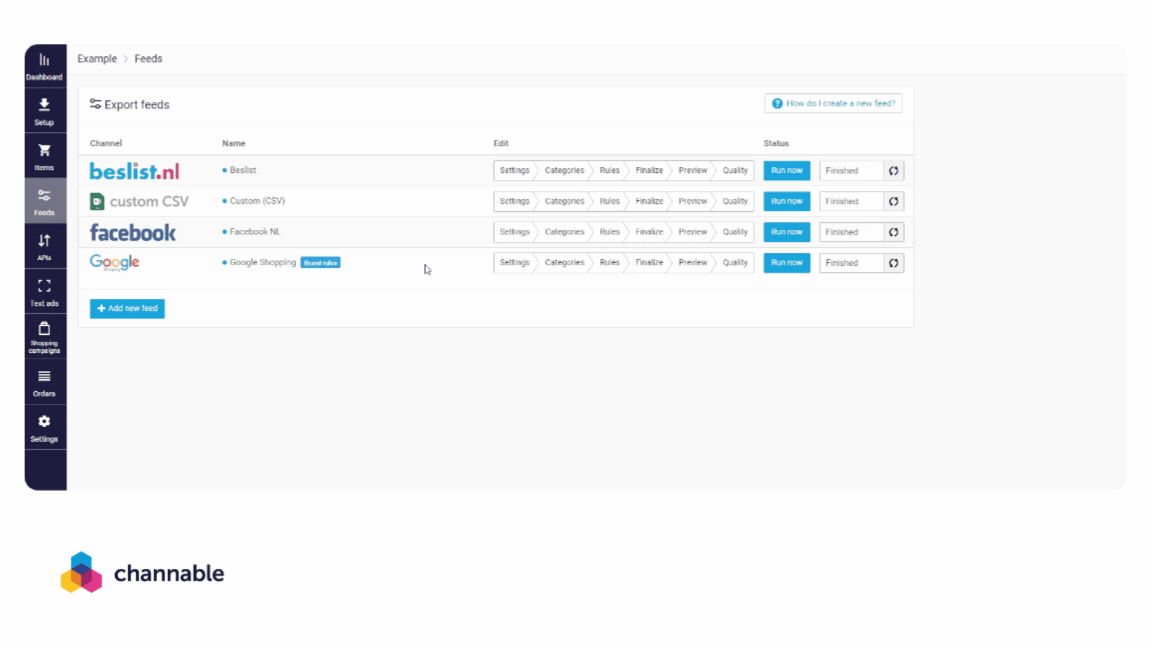
Task: Open Finalize step for Facebook NL feed
Action: pos(649,232)
